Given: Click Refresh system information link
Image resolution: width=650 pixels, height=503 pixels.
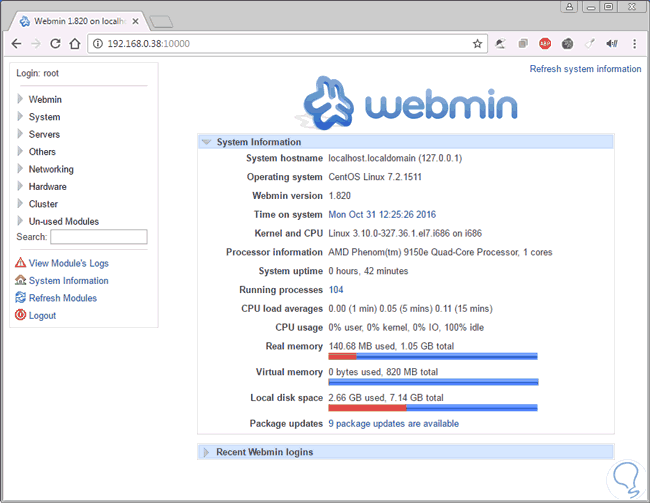Looking at the screenshot, I should [585, 69].
